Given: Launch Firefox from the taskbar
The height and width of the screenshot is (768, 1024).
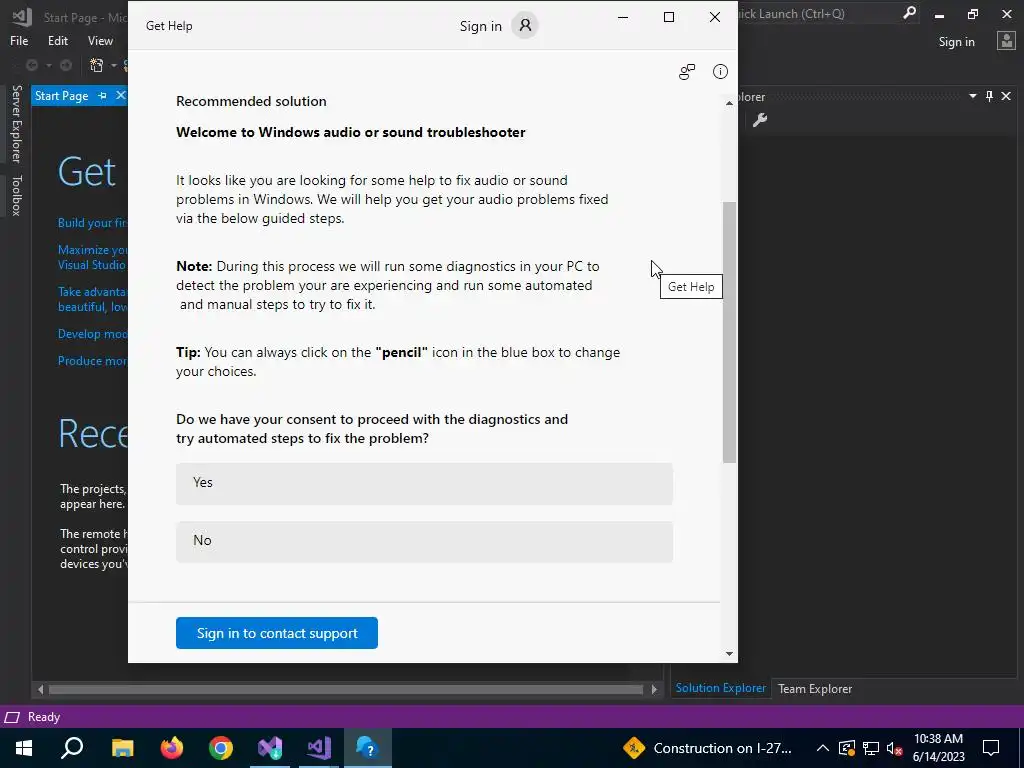Looking at the screenshot, I should [x=172, y=748].
